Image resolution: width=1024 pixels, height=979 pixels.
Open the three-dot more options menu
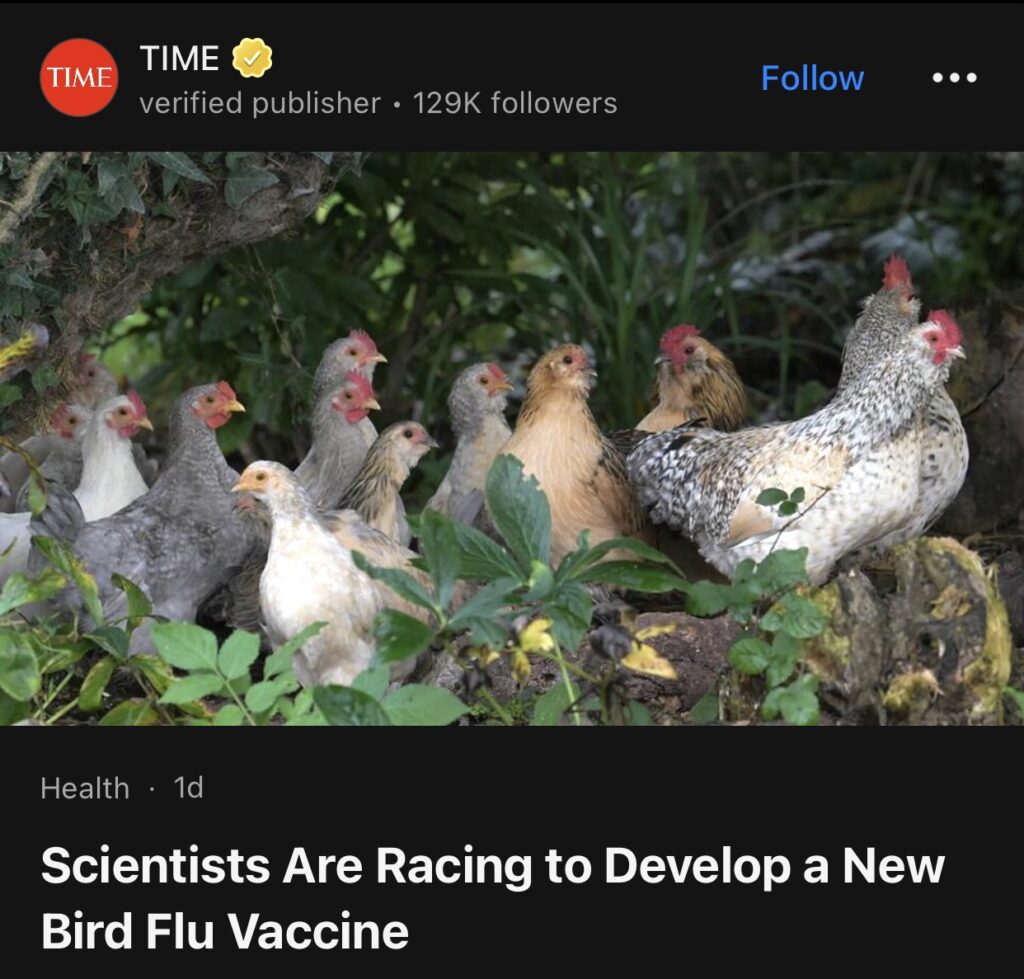click(x=954, y=78)
